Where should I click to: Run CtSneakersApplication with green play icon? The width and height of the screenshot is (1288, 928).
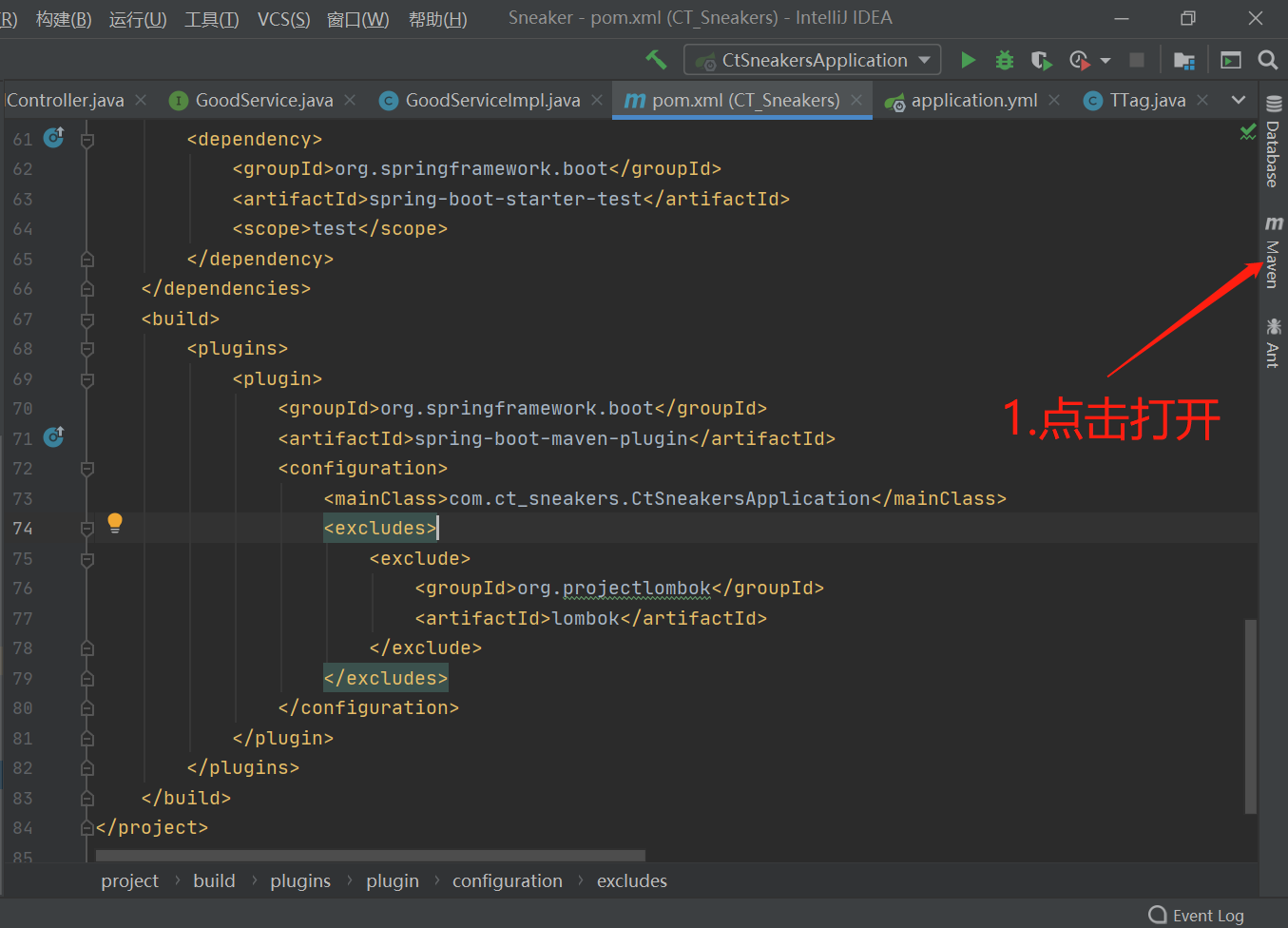[968, 60]
